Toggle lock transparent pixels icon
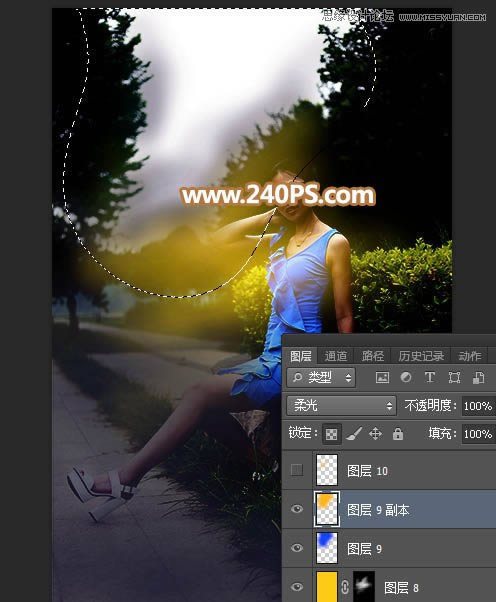Screen dimensions: 496x602 (x=331, y=434)
